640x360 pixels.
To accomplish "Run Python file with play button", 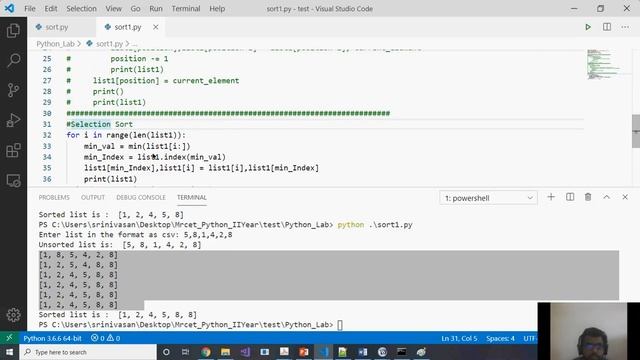I will pyautogui.click(x=588, y=27).
